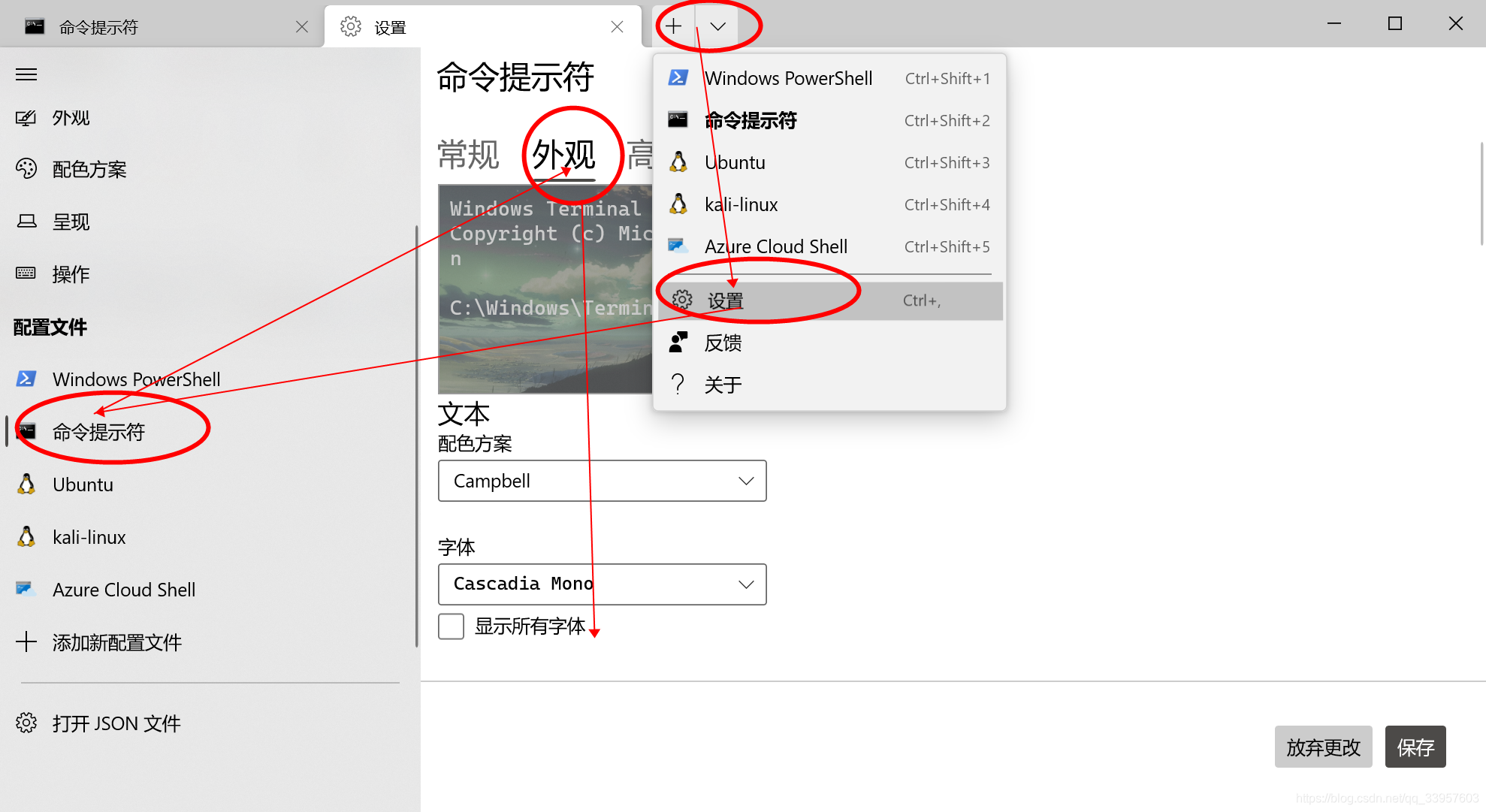Click the 保存 button

(x=1415, y=747)
